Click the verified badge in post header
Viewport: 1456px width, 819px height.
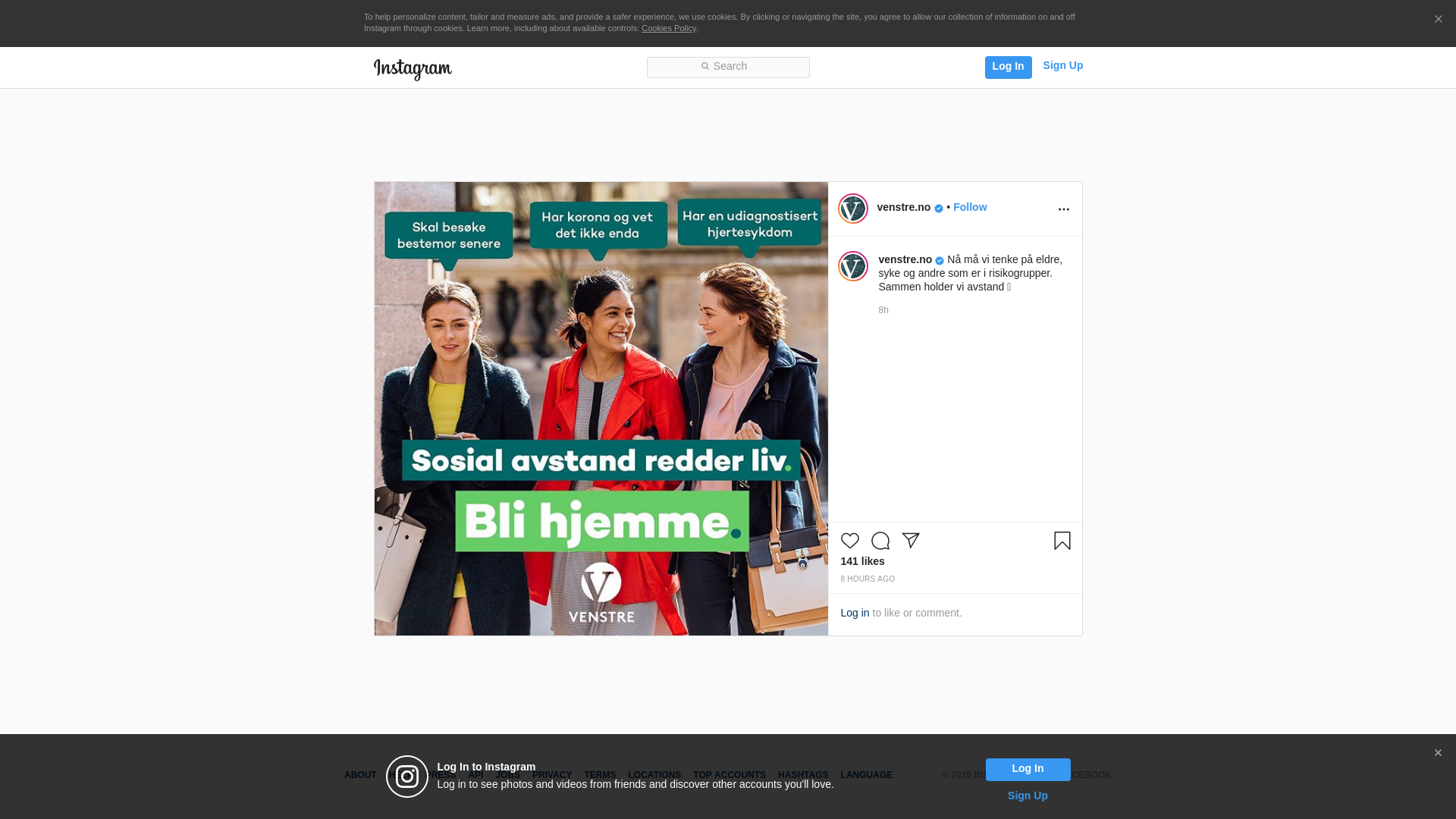click(x=939, y=209)
